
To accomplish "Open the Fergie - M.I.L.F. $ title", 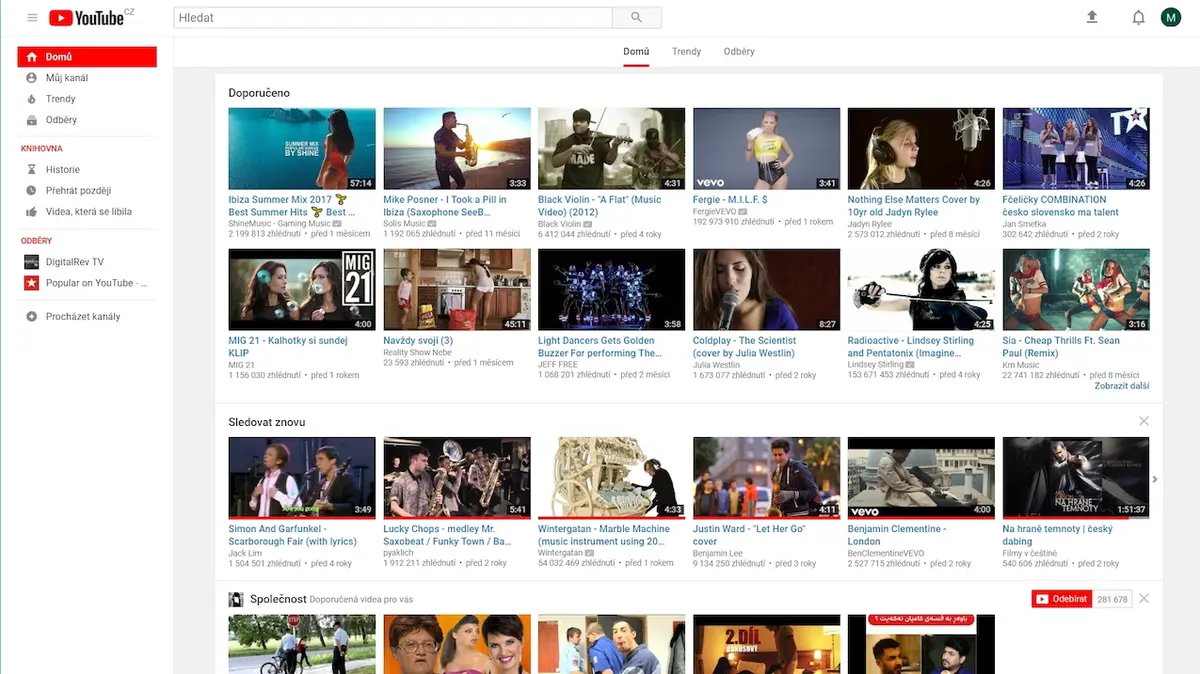I will coord(731,200).
